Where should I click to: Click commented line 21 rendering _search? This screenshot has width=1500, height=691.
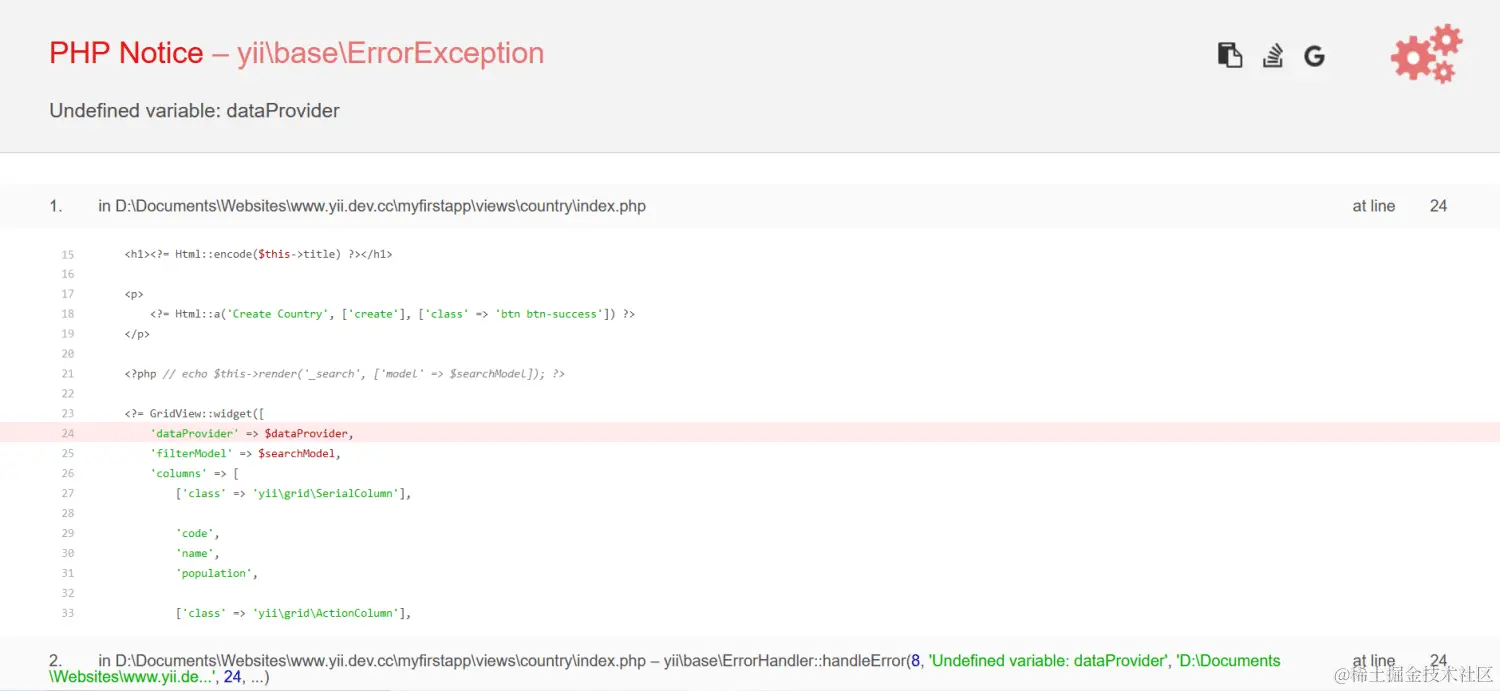click(x=345, y=374)
